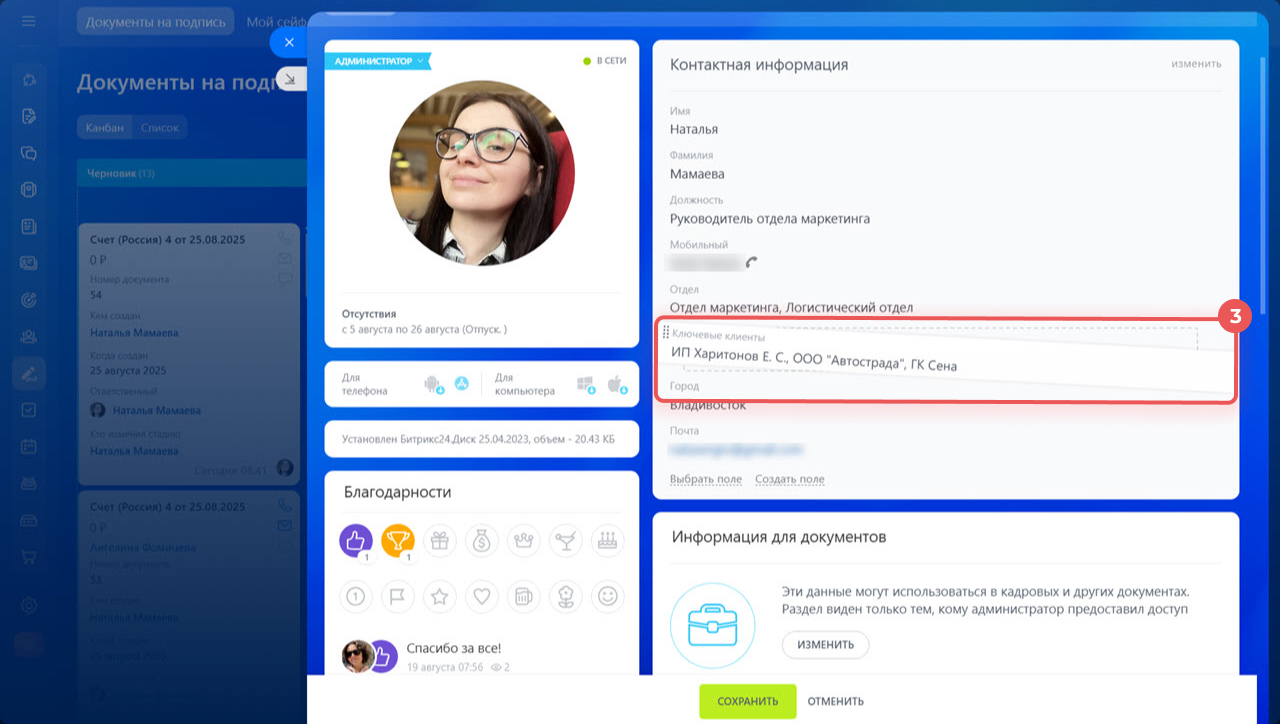Select the star gratitude badge
1280x724 pixels.
(x=439, y=597)
